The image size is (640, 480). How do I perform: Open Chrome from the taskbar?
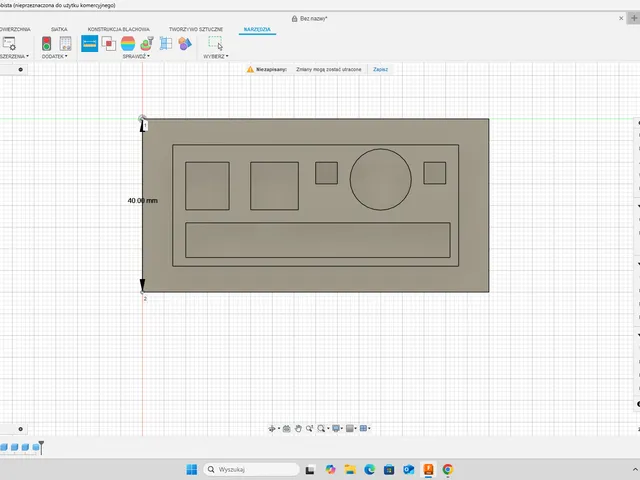pos(447,469)
